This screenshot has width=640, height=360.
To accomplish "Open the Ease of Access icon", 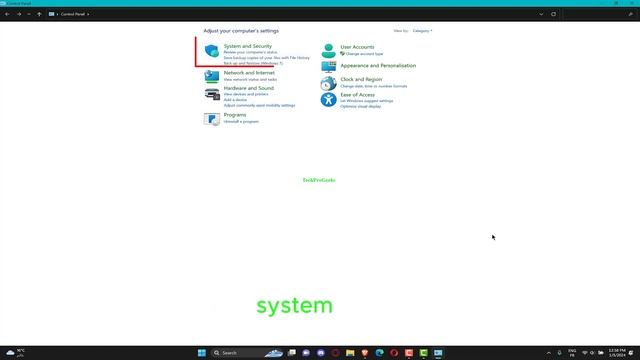I will [x=329, y=100].
